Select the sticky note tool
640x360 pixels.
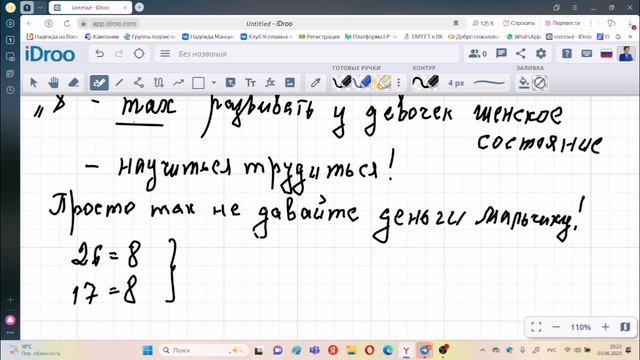230,83
